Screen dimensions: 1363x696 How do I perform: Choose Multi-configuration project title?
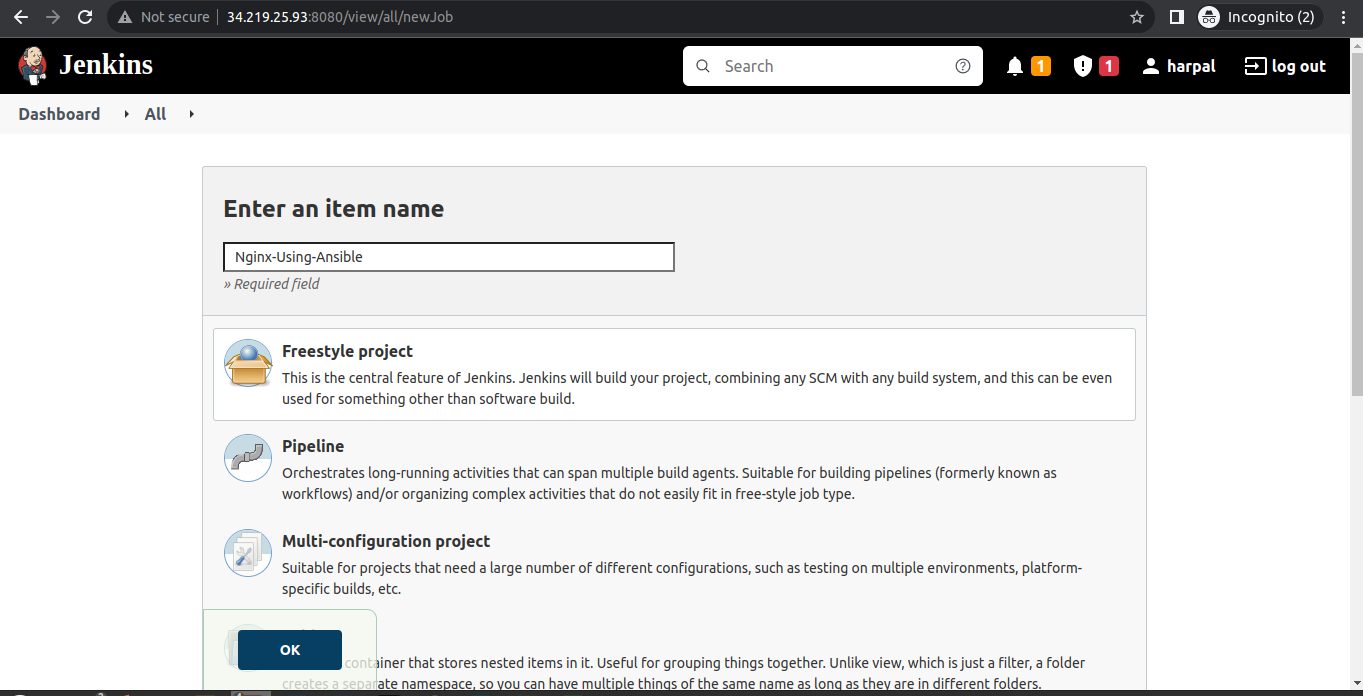click(x=386, y=541)
